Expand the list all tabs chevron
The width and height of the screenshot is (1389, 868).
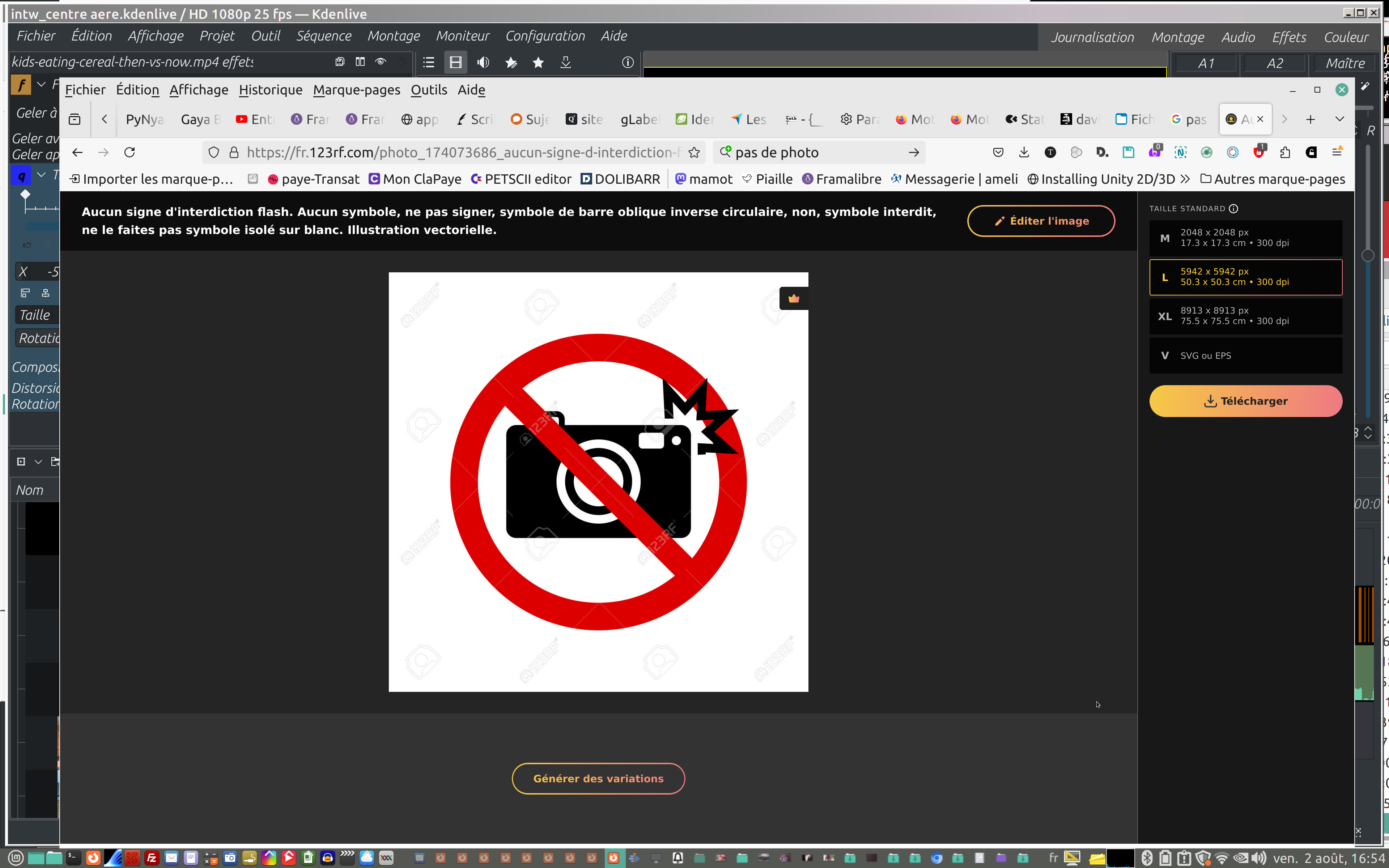coord(1339,119)
